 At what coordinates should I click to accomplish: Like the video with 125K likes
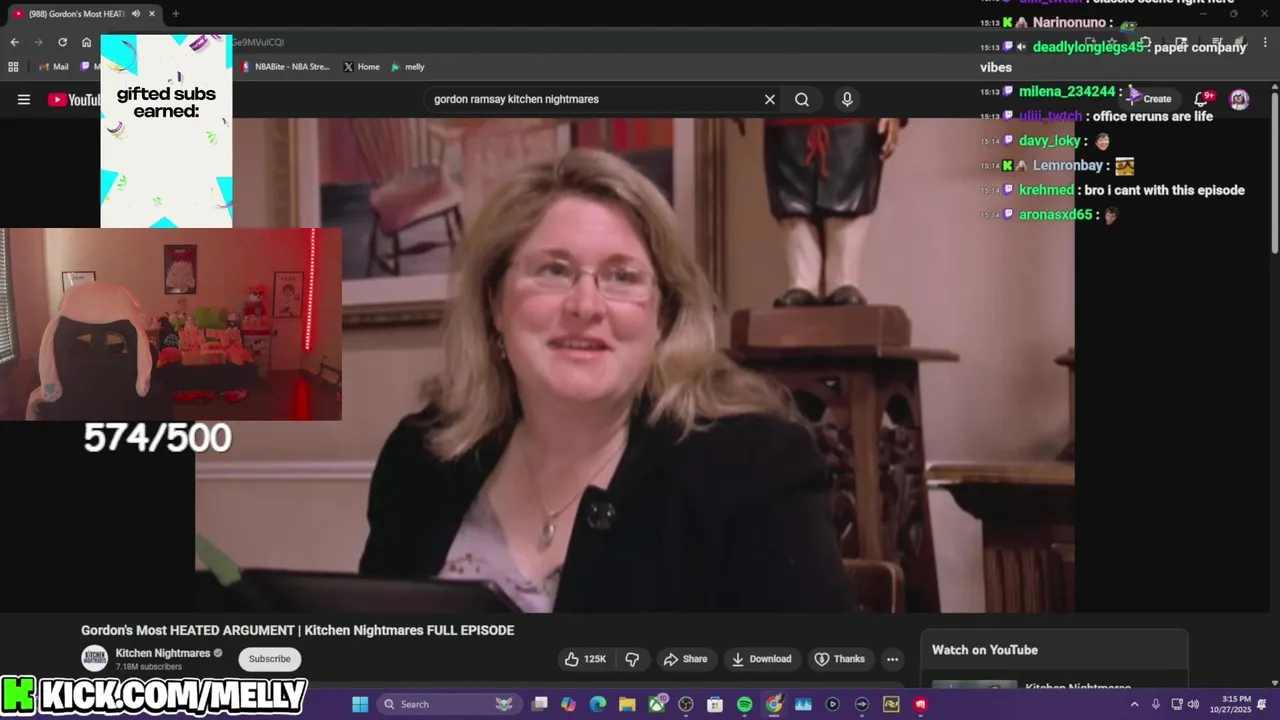point(586,659)
